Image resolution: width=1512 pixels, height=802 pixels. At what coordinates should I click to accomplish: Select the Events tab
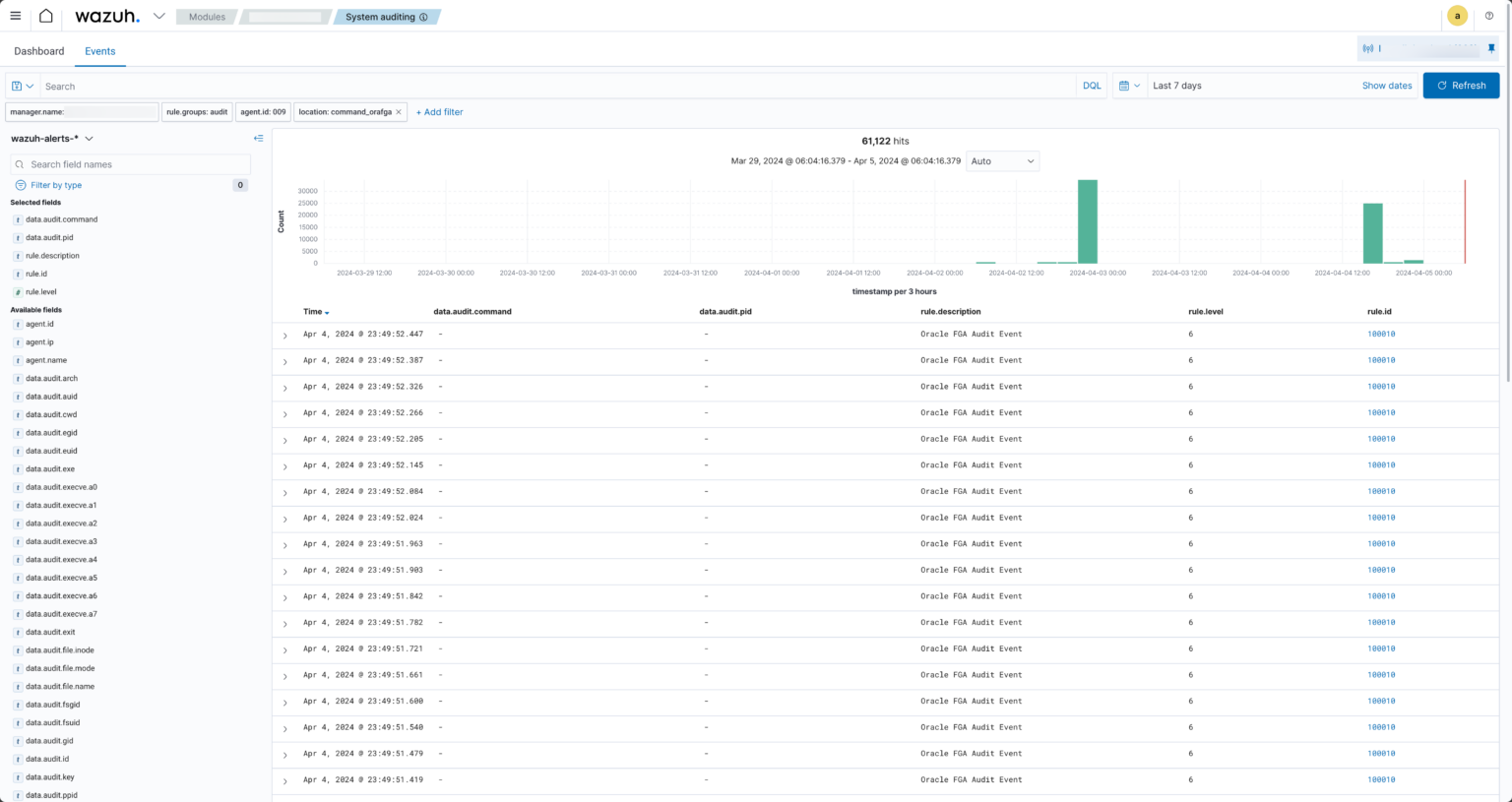click(99, 50)
